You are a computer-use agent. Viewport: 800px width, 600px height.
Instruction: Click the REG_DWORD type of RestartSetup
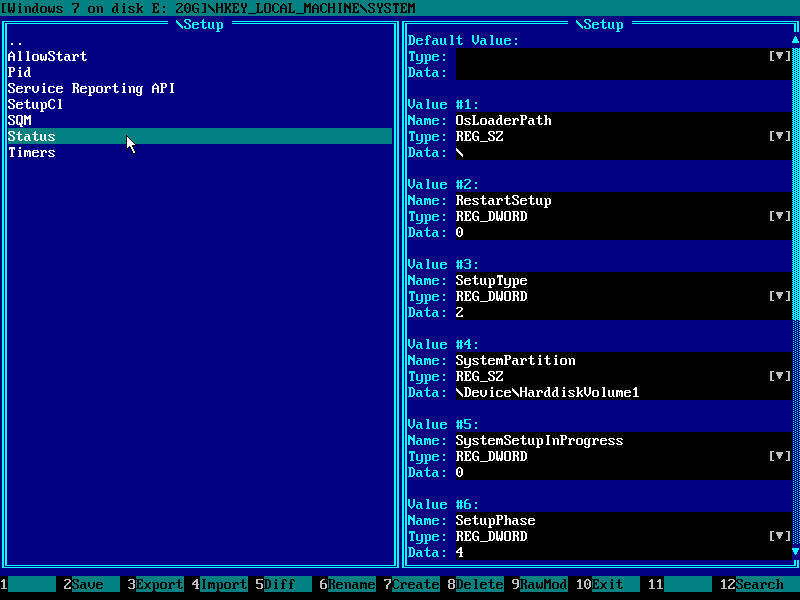[491, 216]
